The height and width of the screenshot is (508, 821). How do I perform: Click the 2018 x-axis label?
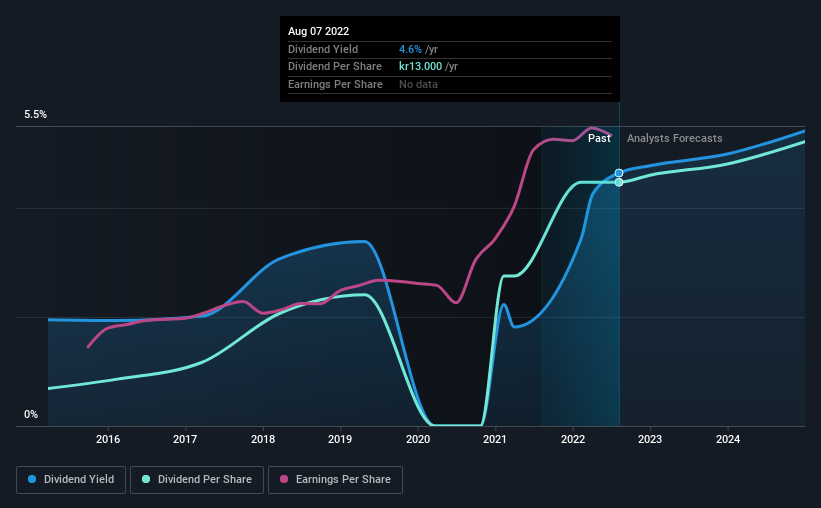pos(263,439)
